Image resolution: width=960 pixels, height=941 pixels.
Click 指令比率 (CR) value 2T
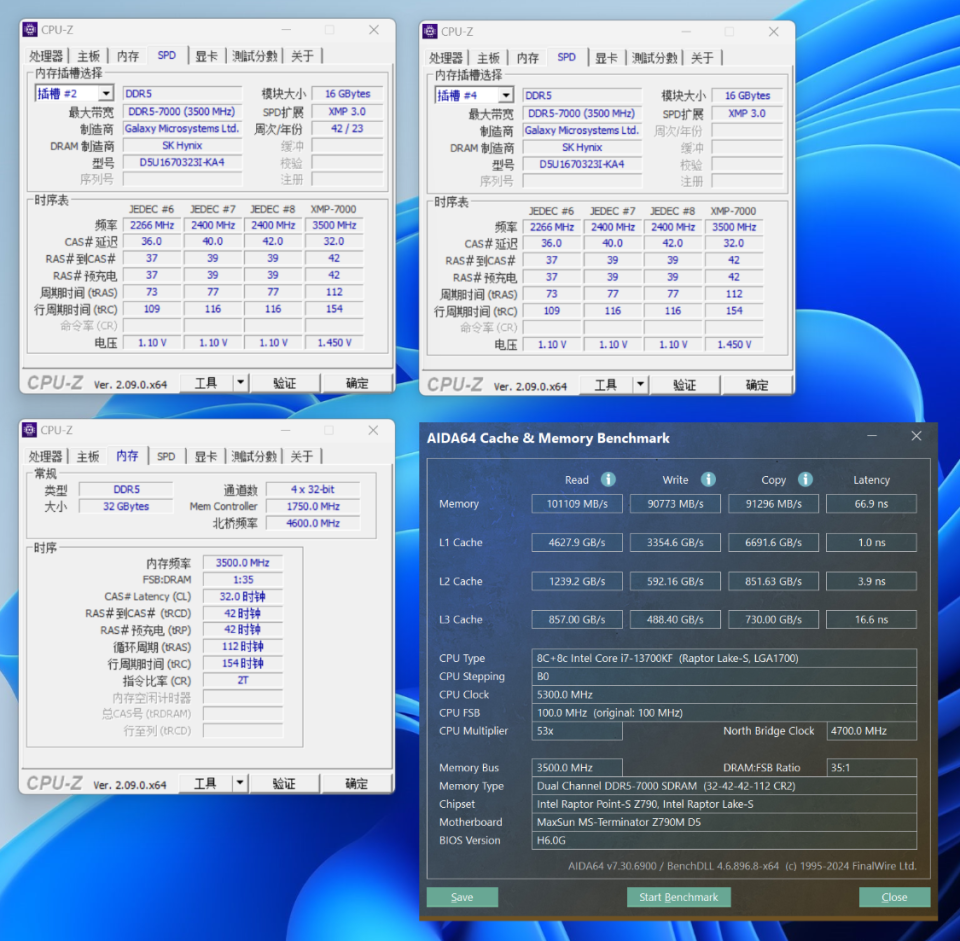coord(242,680)
